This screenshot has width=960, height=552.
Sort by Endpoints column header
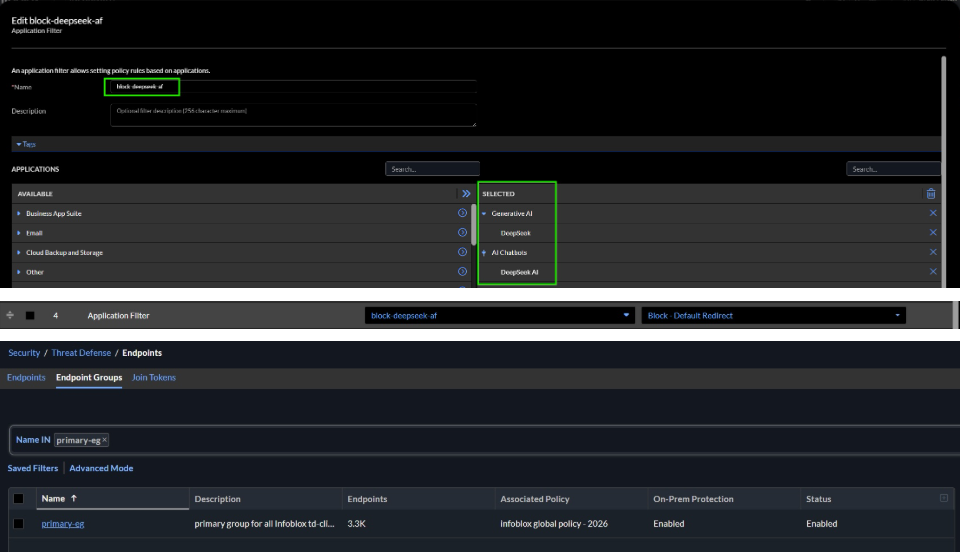pyautogui.click(x=367, y=499)
